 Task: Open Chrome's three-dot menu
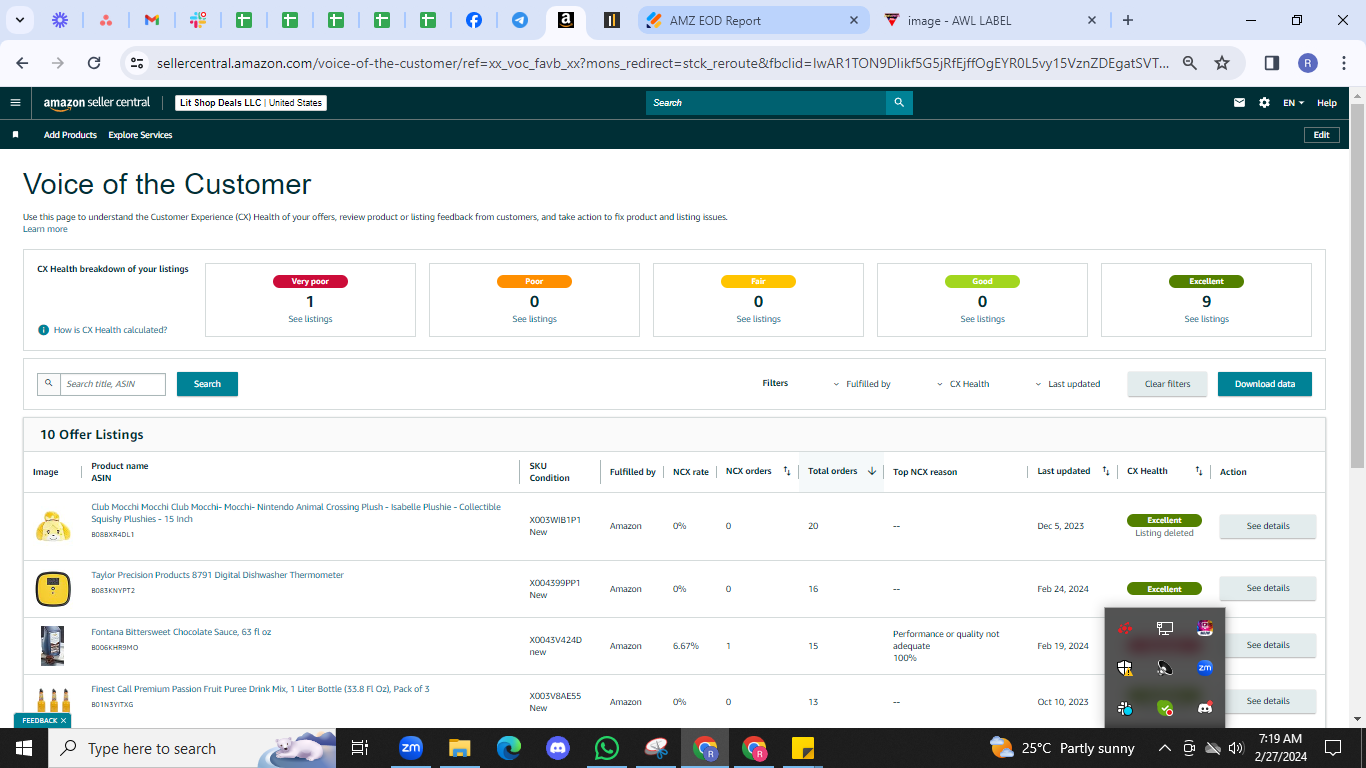click(1344, 63)
